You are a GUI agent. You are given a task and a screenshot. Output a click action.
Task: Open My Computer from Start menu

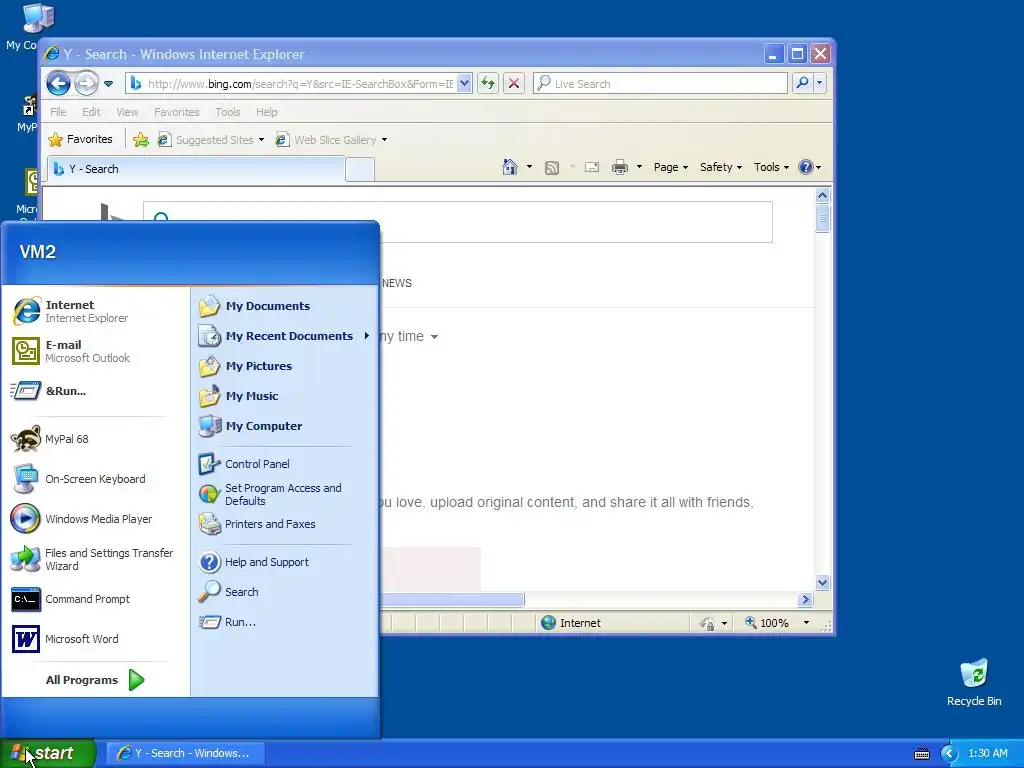284,426
